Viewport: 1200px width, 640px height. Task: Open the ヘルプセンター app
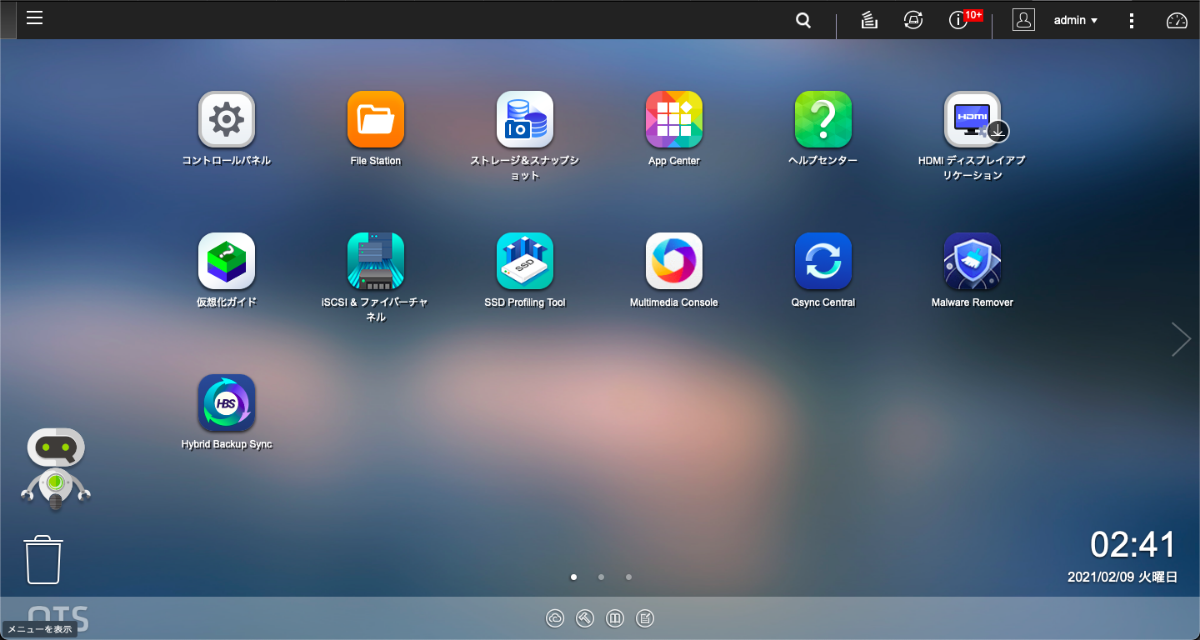(823, 120)
